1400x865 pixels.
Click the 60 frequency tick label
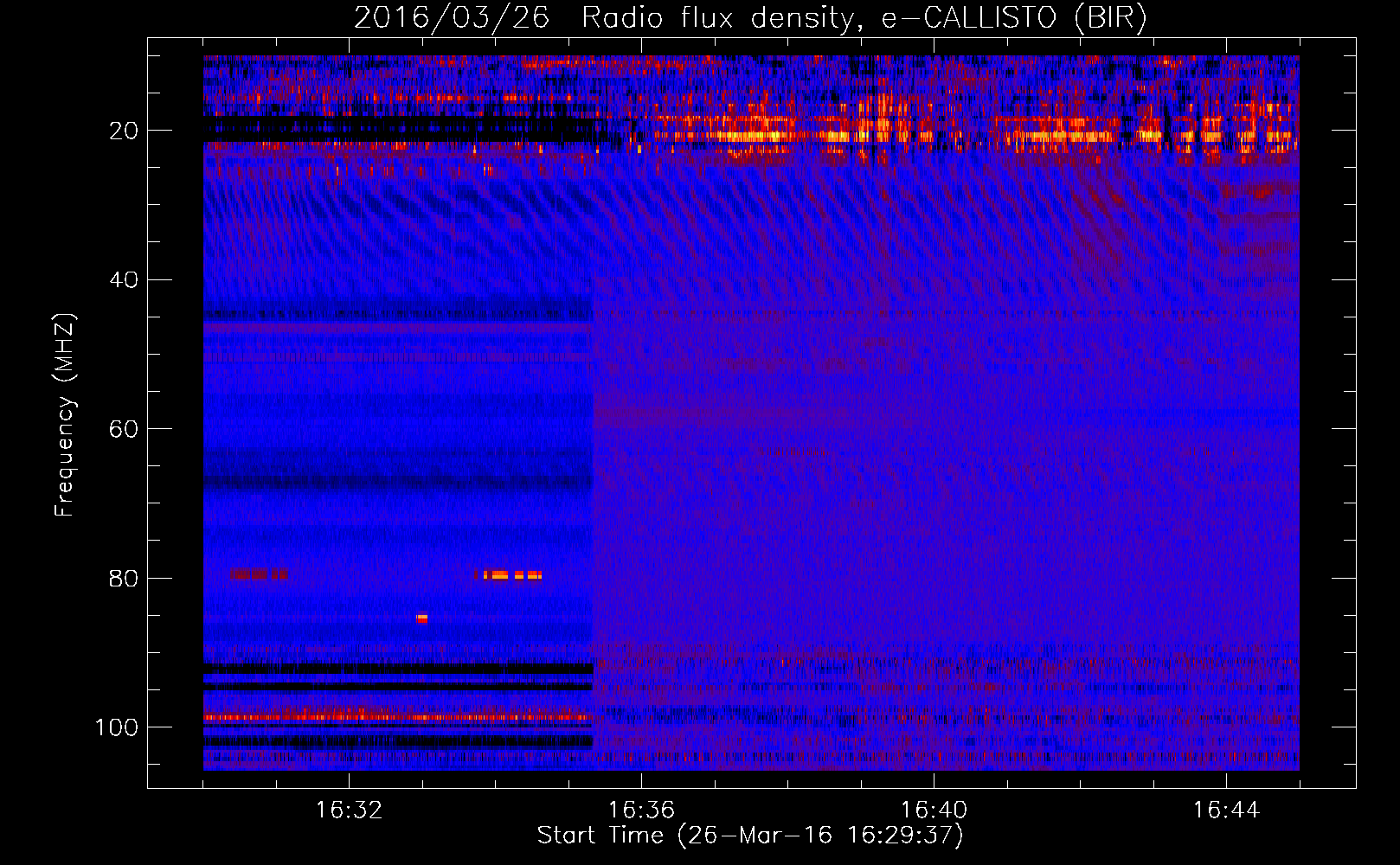(x=124, y=429)
